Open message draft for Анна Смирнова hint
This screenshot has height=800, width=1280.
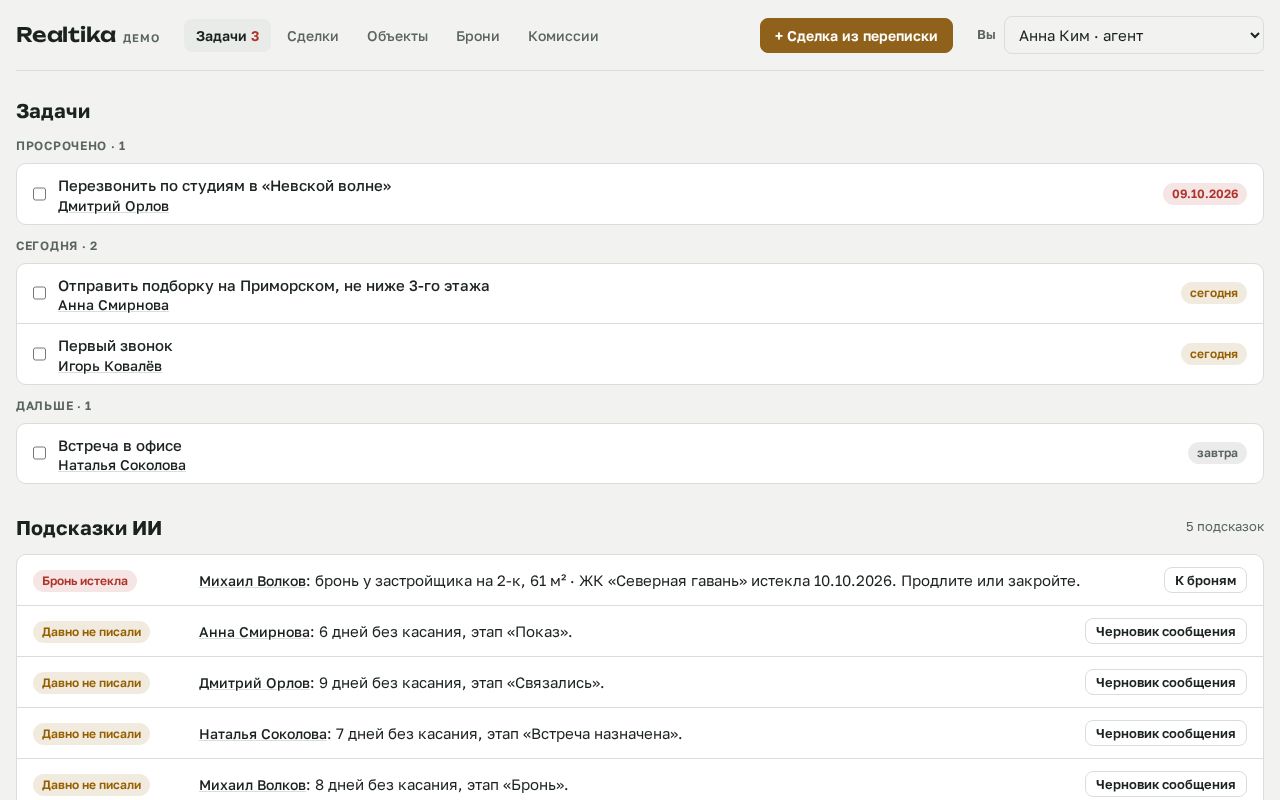[1166, 631]
